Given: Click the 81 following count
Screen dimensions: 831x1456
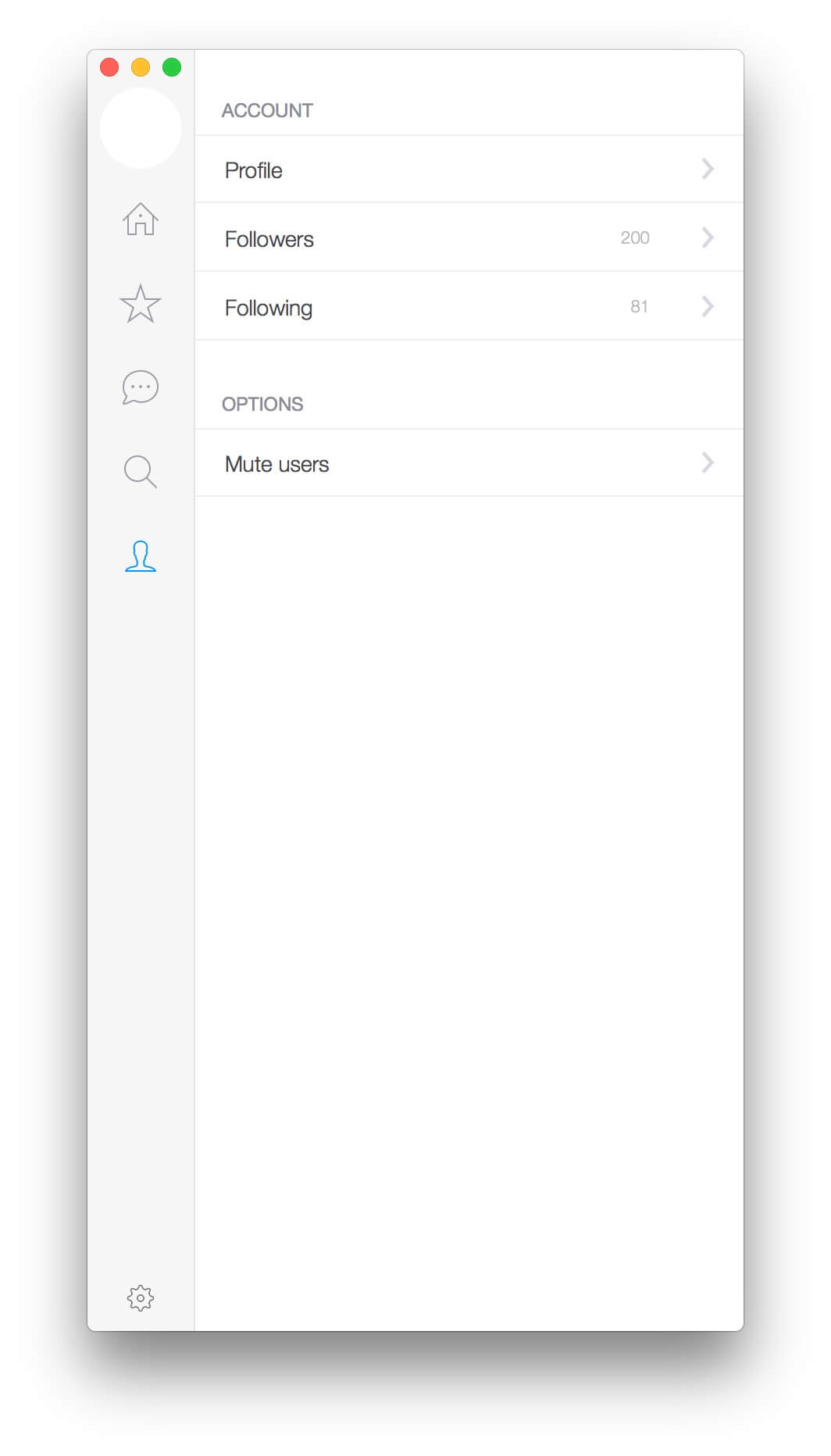Looking at the screenshot, I should (639, 306).
